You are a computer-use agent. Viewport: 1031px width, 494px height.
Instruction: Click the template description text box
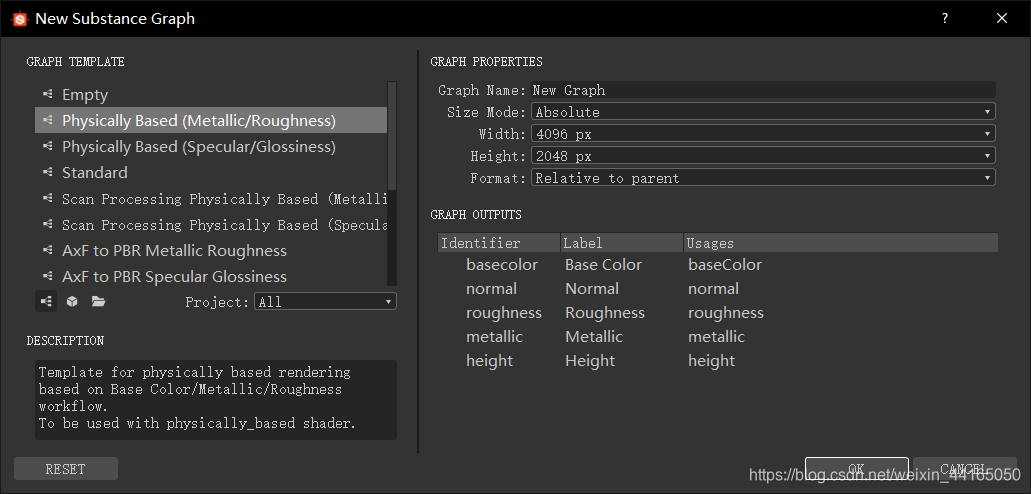216,399
